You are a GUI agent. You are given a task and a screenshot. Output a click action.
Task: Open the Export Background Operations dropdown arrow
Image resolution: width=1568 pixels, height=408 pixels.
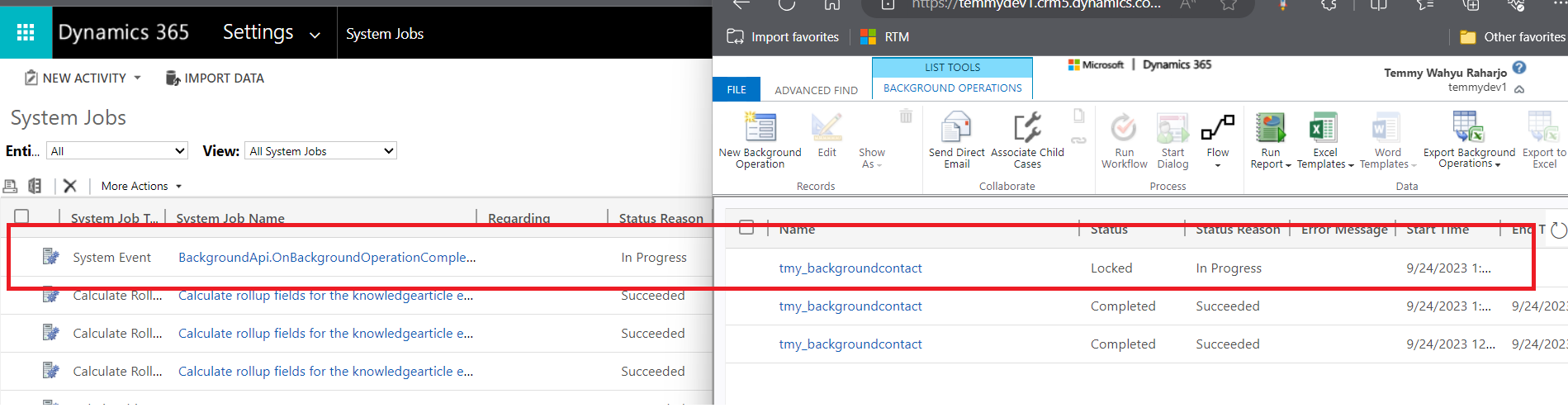[x=1497, y=164]
